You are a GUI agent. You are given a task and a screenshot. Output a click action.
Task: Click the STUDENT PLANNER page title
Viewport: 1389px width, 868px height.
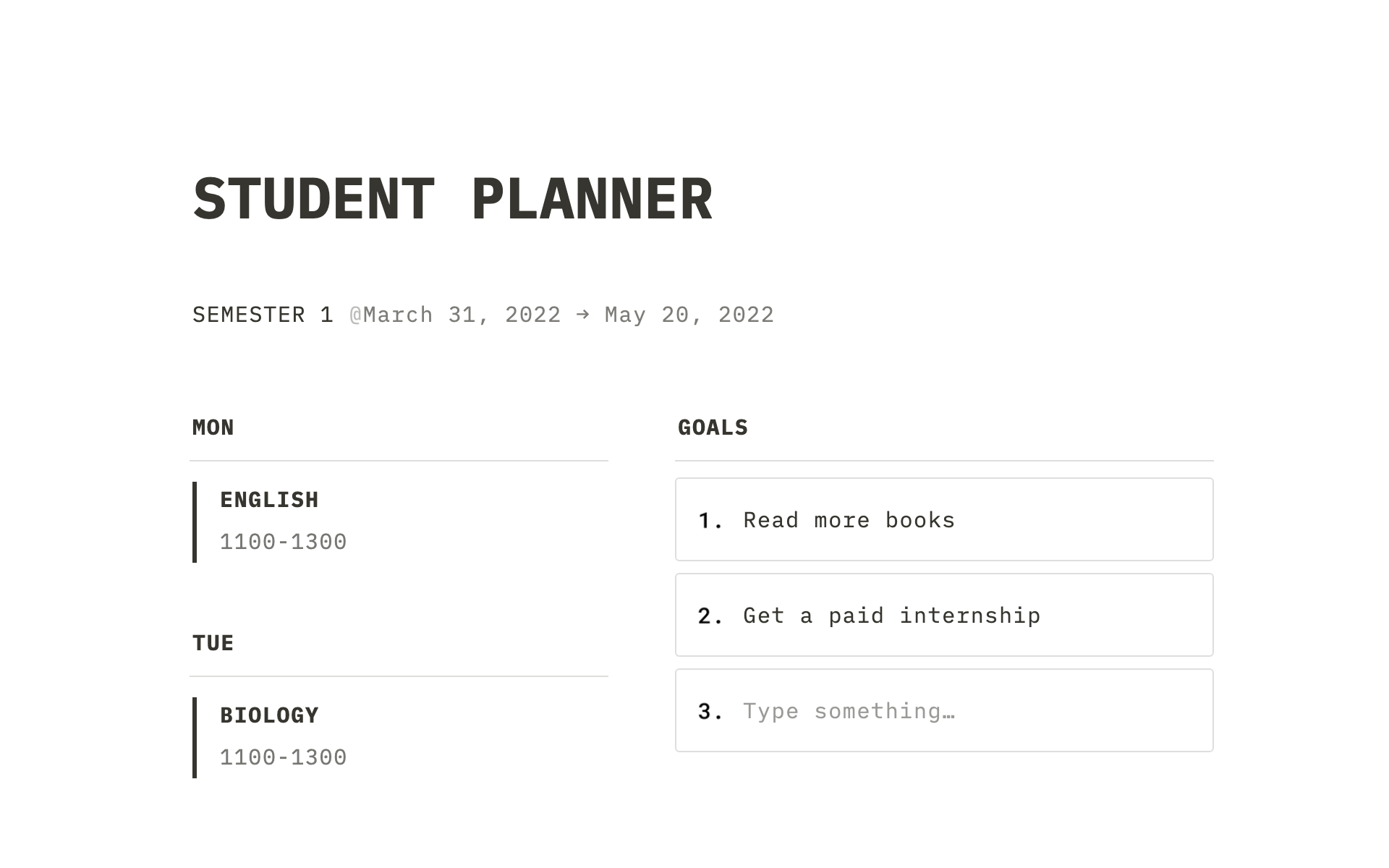coord(453,198)
